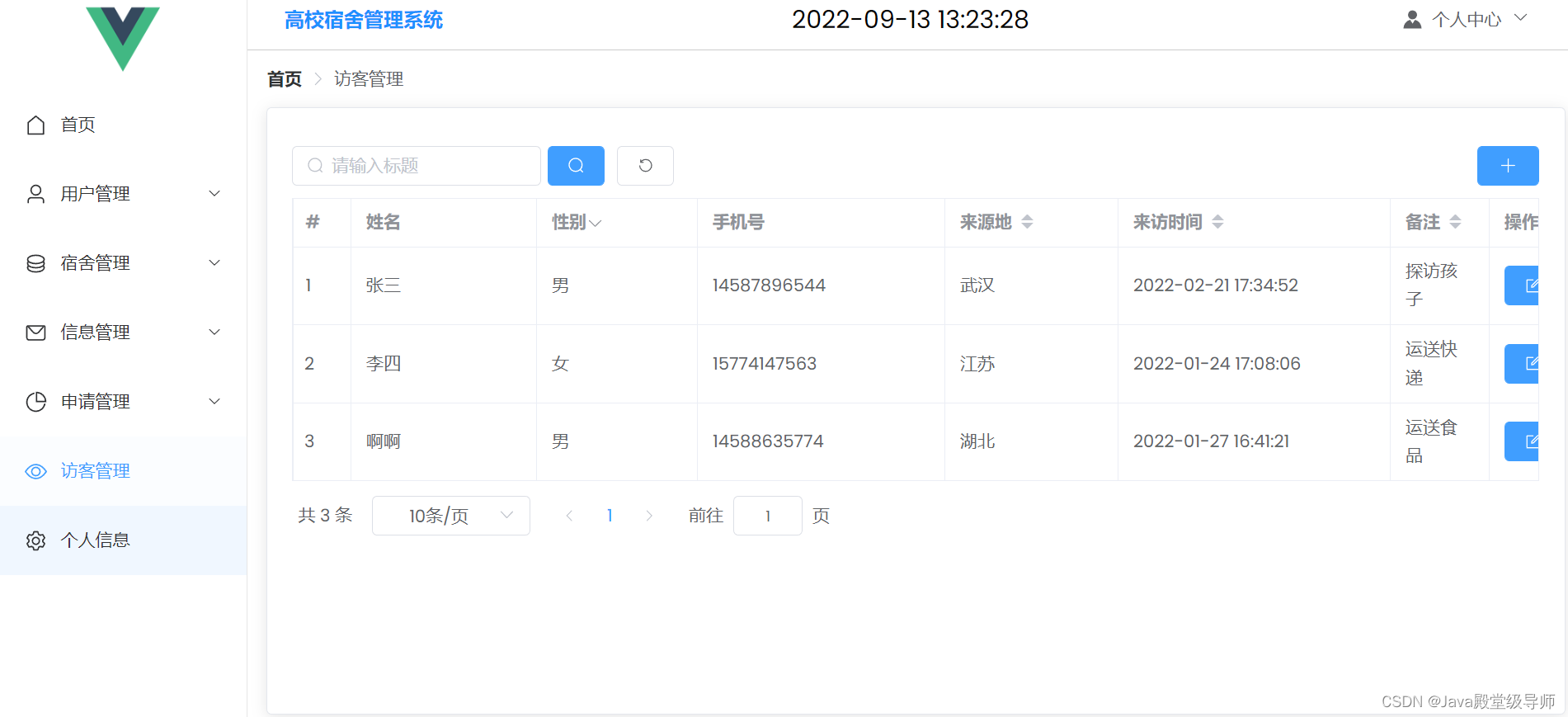
Task: Click the 姓名 column header
Action: coord(384,222)
